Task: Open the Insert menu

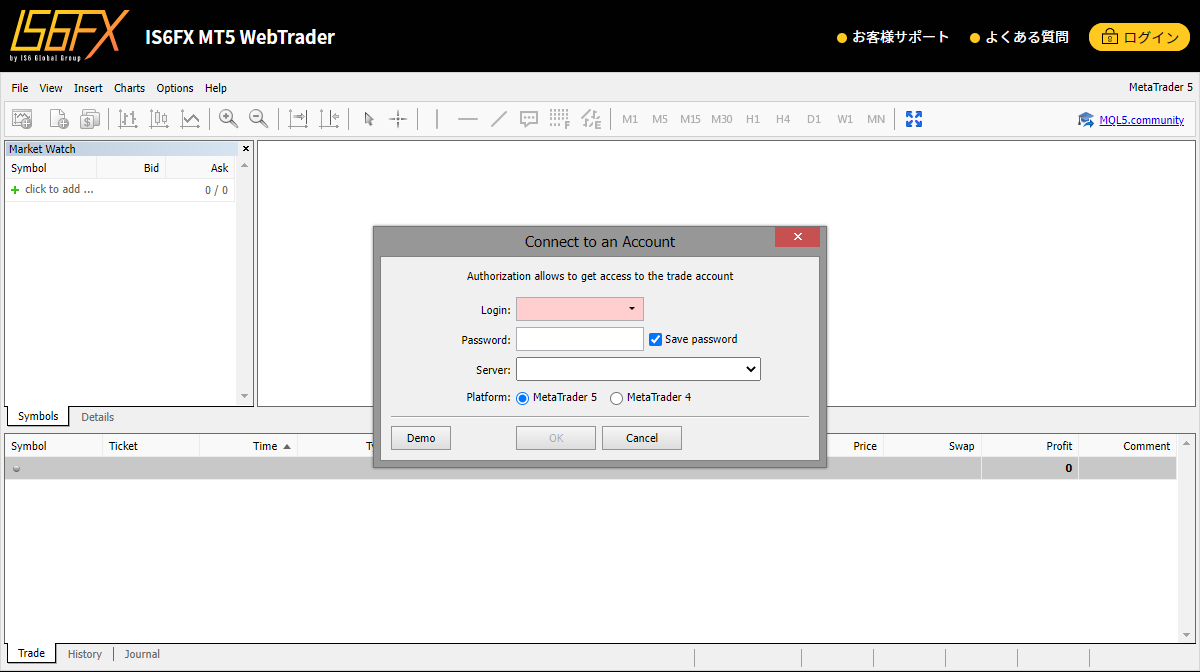Action: [x=88, y=88]
